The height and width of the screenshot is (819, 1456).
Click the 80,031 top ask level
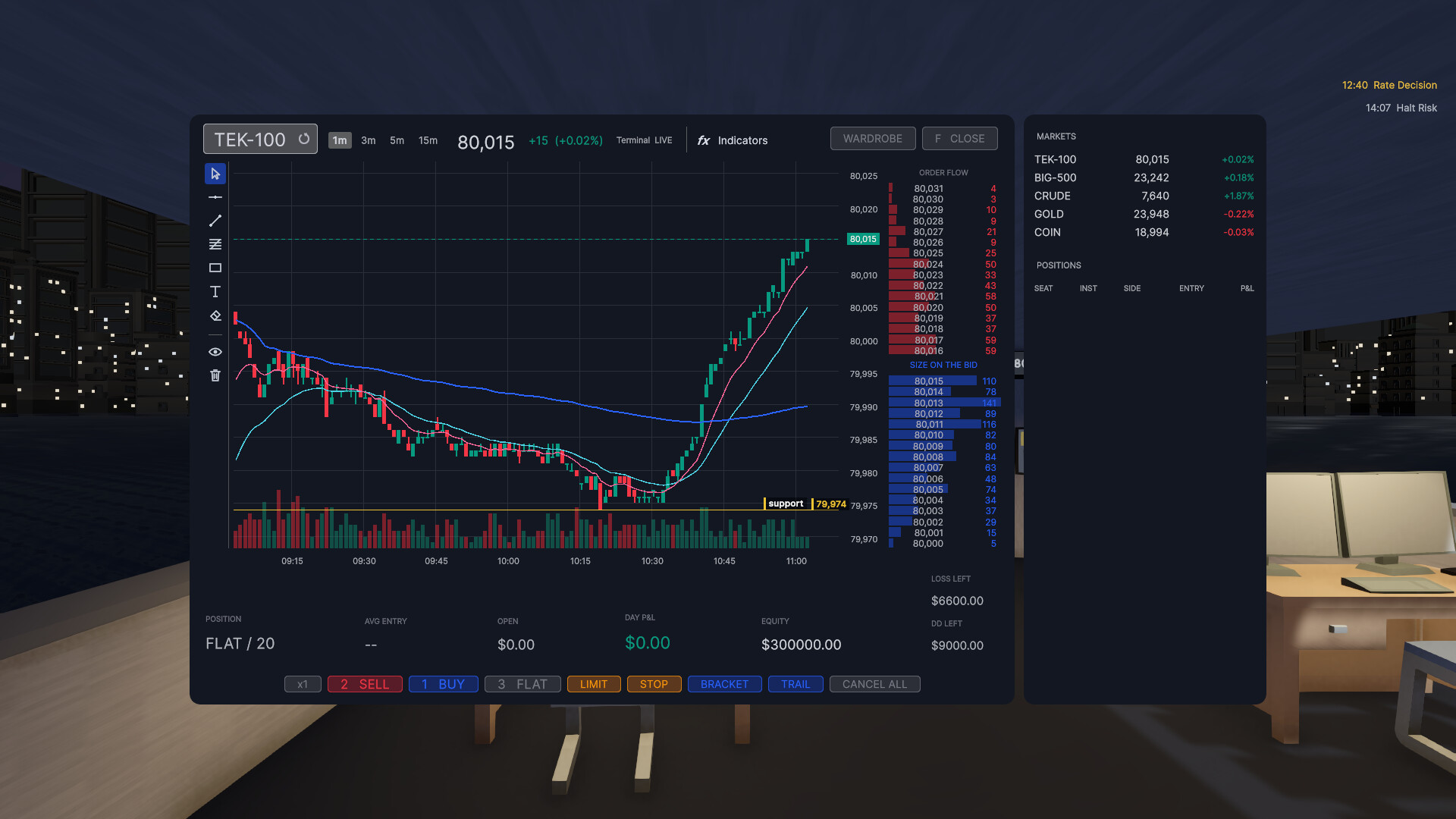944,188
